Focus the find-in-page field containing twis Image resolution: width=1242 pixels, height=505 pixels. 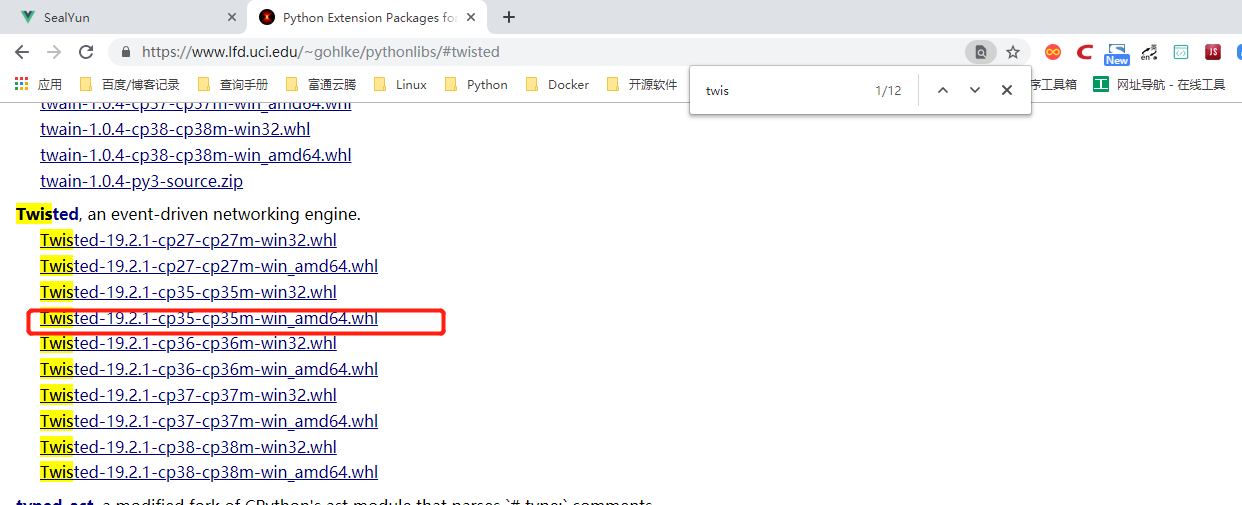[780, 90]
